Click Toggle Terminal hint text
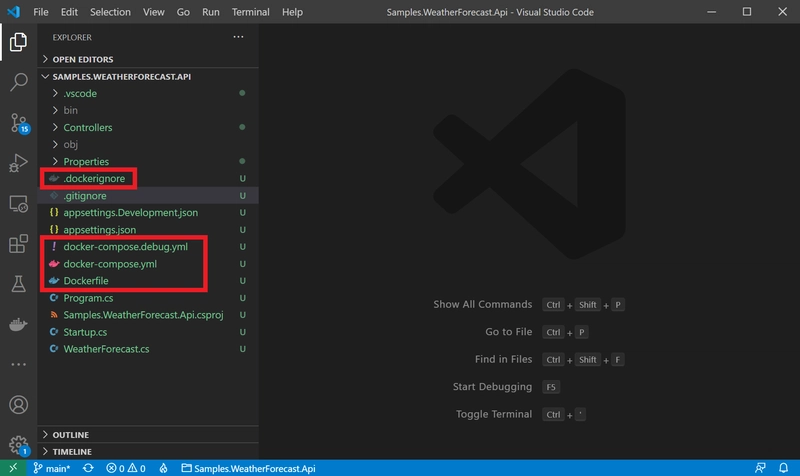The height and width of the screenshot is (476, 800). pyautogui.click(x=494, y=414)
